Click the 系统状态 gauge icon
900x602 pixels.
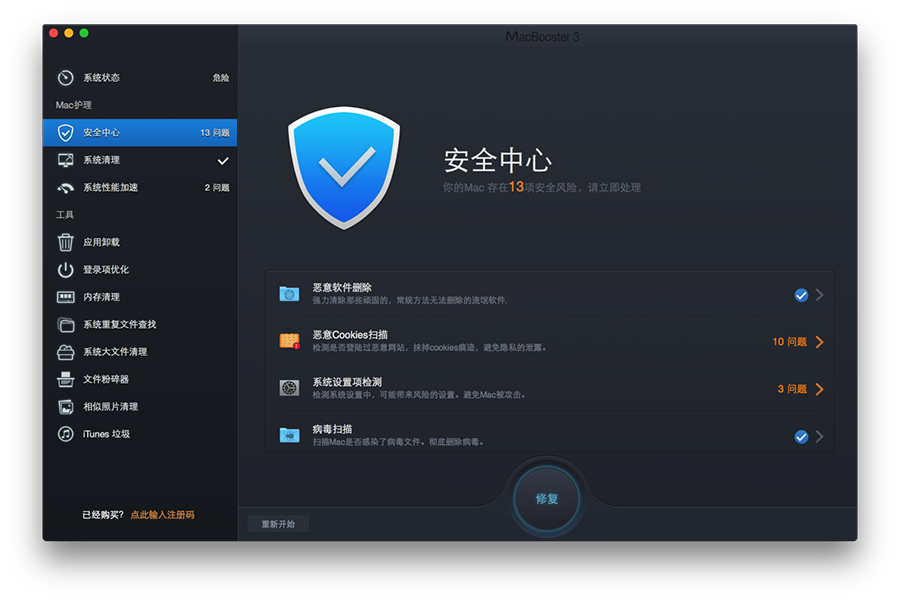click(65, 77)
